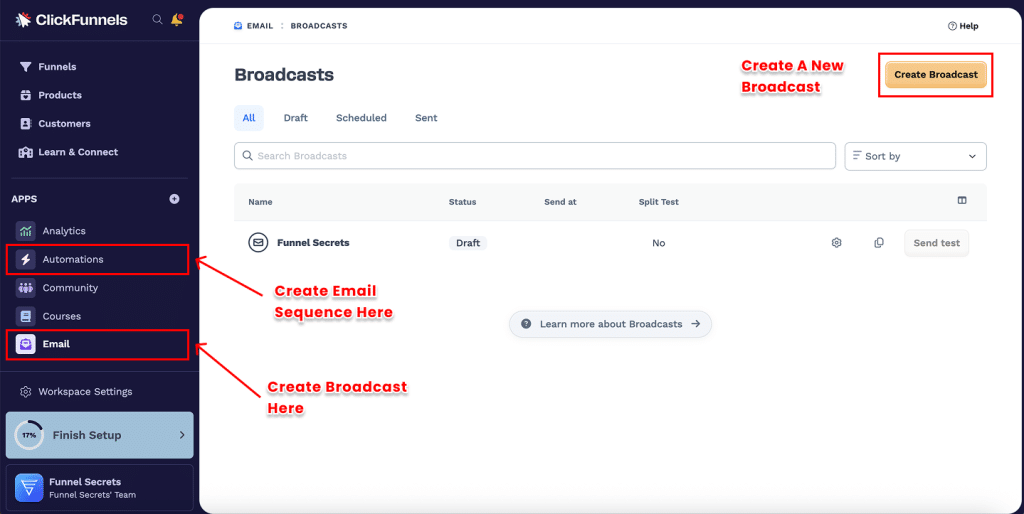Click the EMAIL breadcrumb link
The width and height of the screenshot is (1024, 514).
click(260, 26)
